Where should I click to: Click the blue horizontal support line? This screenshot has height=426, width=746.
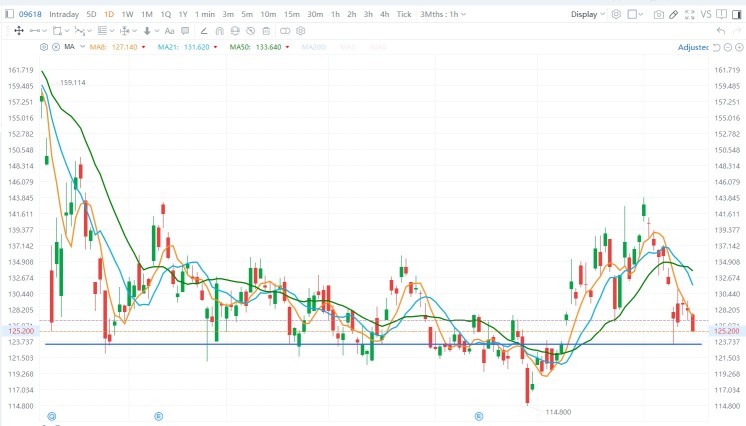[300, 344]
